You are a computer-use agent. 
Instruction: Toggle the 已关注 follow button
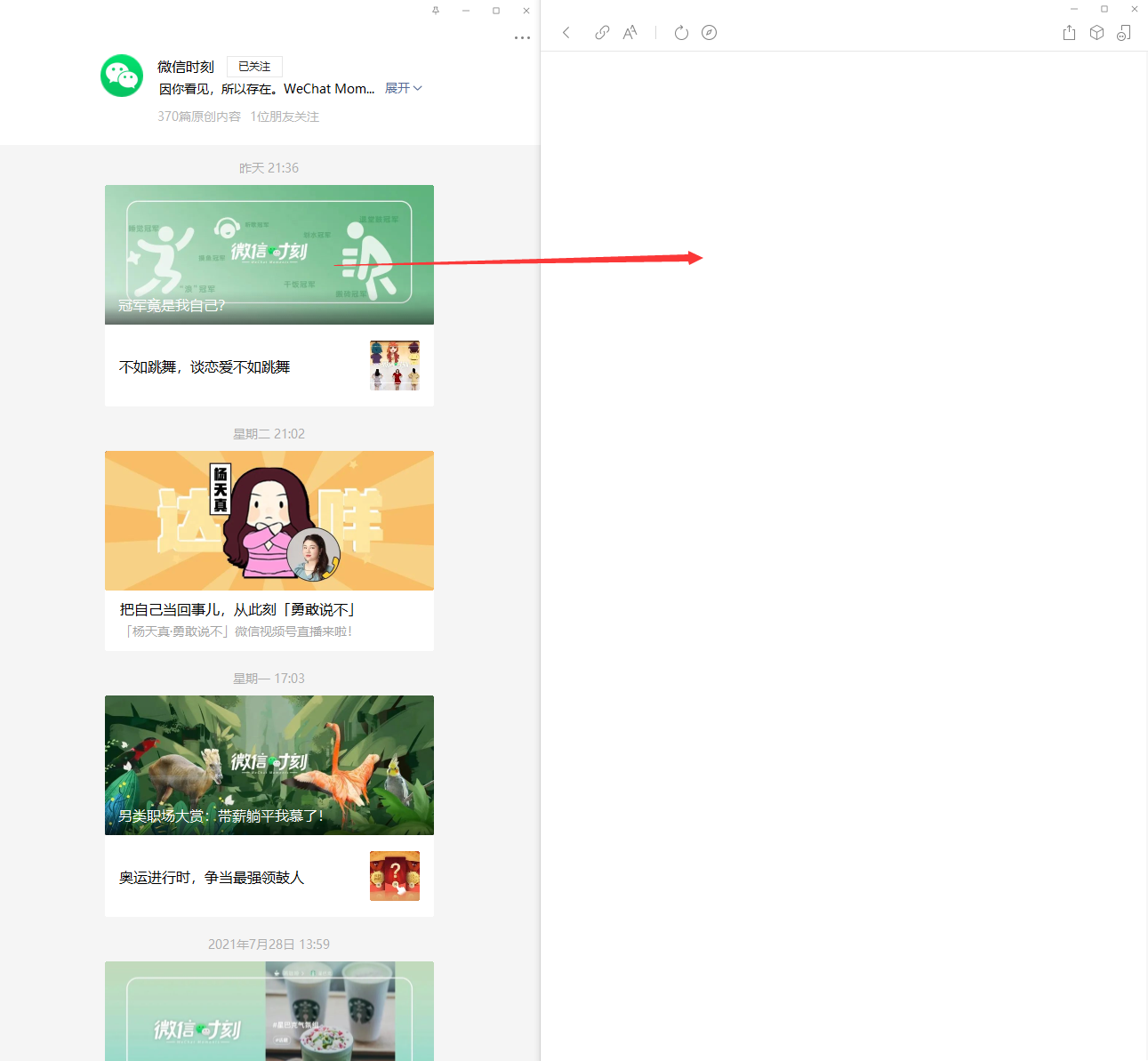pos(254,67)
